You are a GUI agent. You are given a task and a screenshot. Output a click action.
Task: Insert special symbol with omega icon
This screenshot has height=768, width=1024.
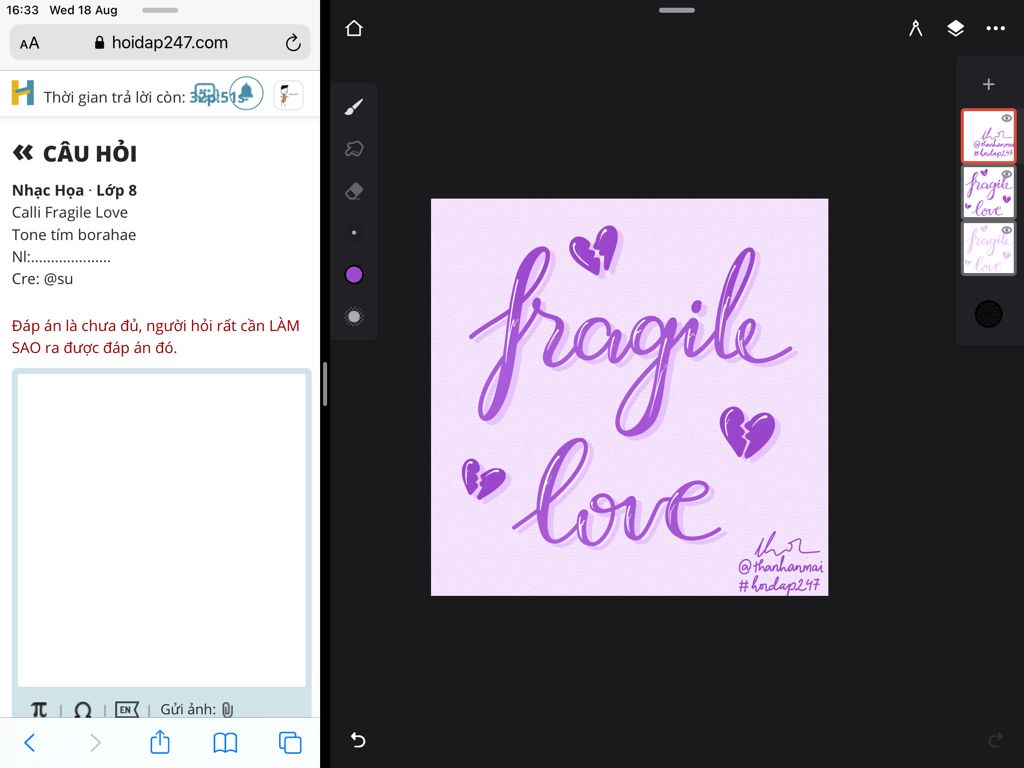(82, 709)
